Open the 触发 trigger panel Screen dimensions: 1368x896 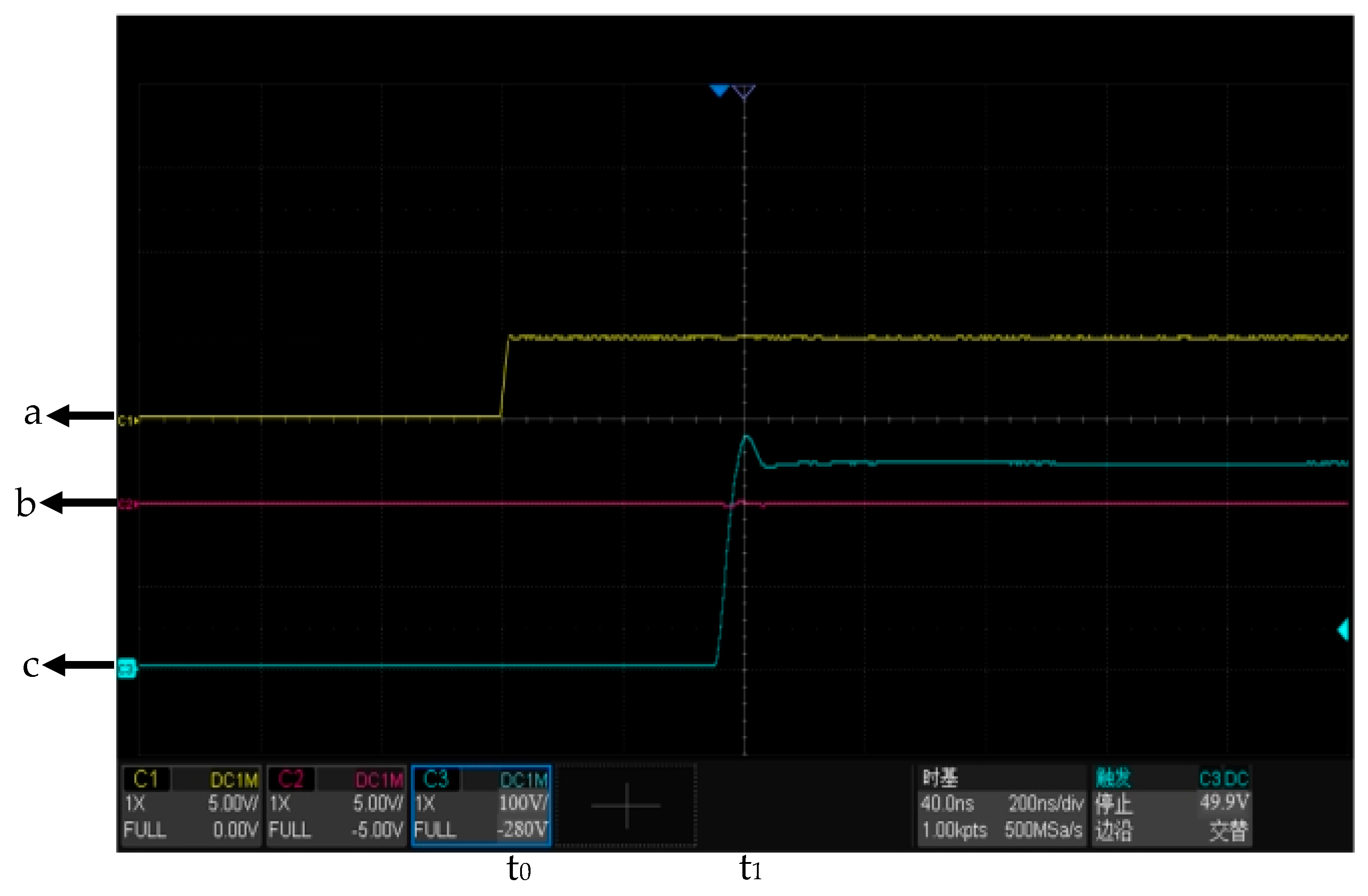1113,778
